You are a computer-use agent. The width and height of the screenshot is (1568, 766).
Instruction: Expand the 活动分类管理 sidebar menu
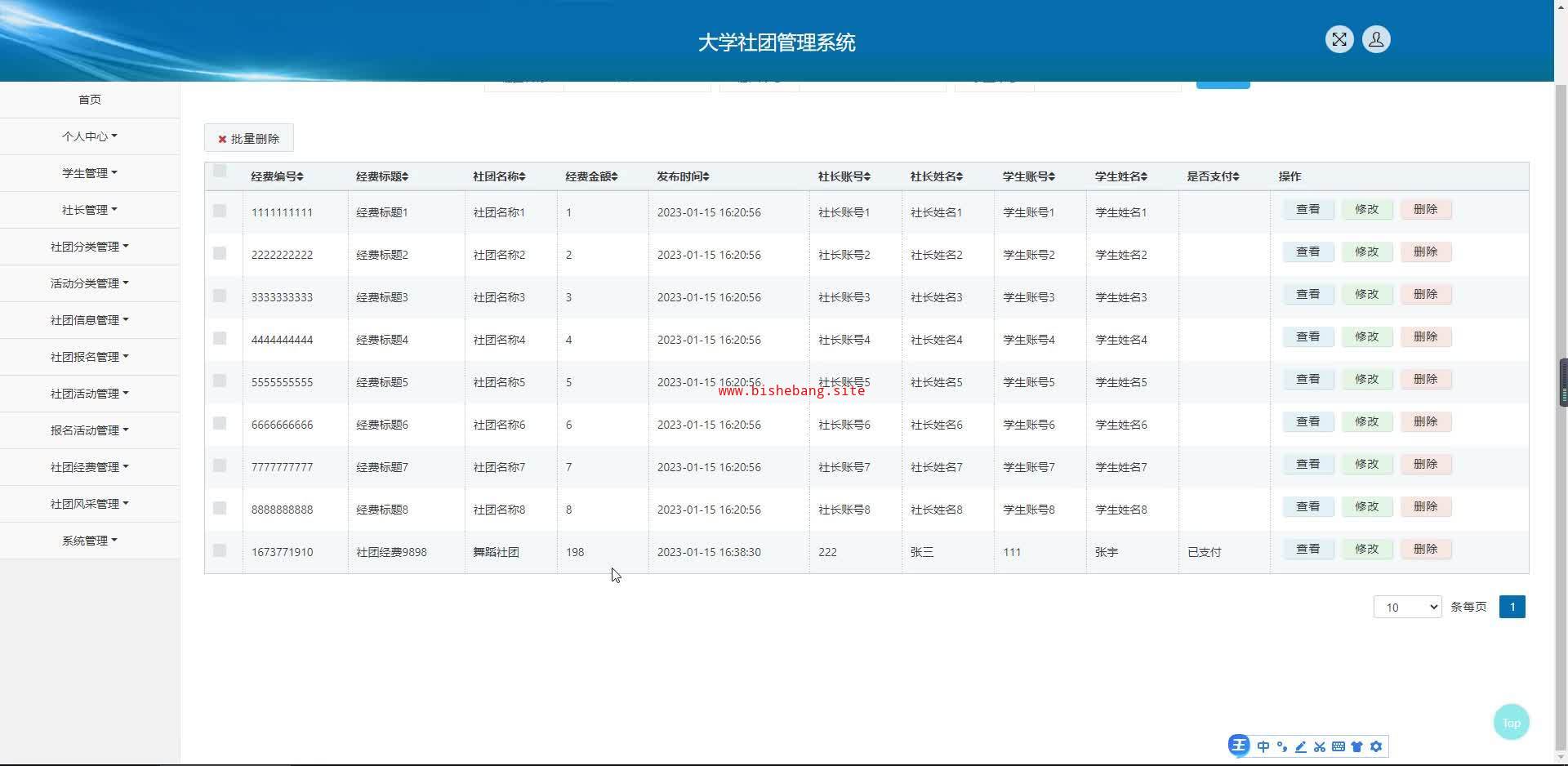[90, 283]
